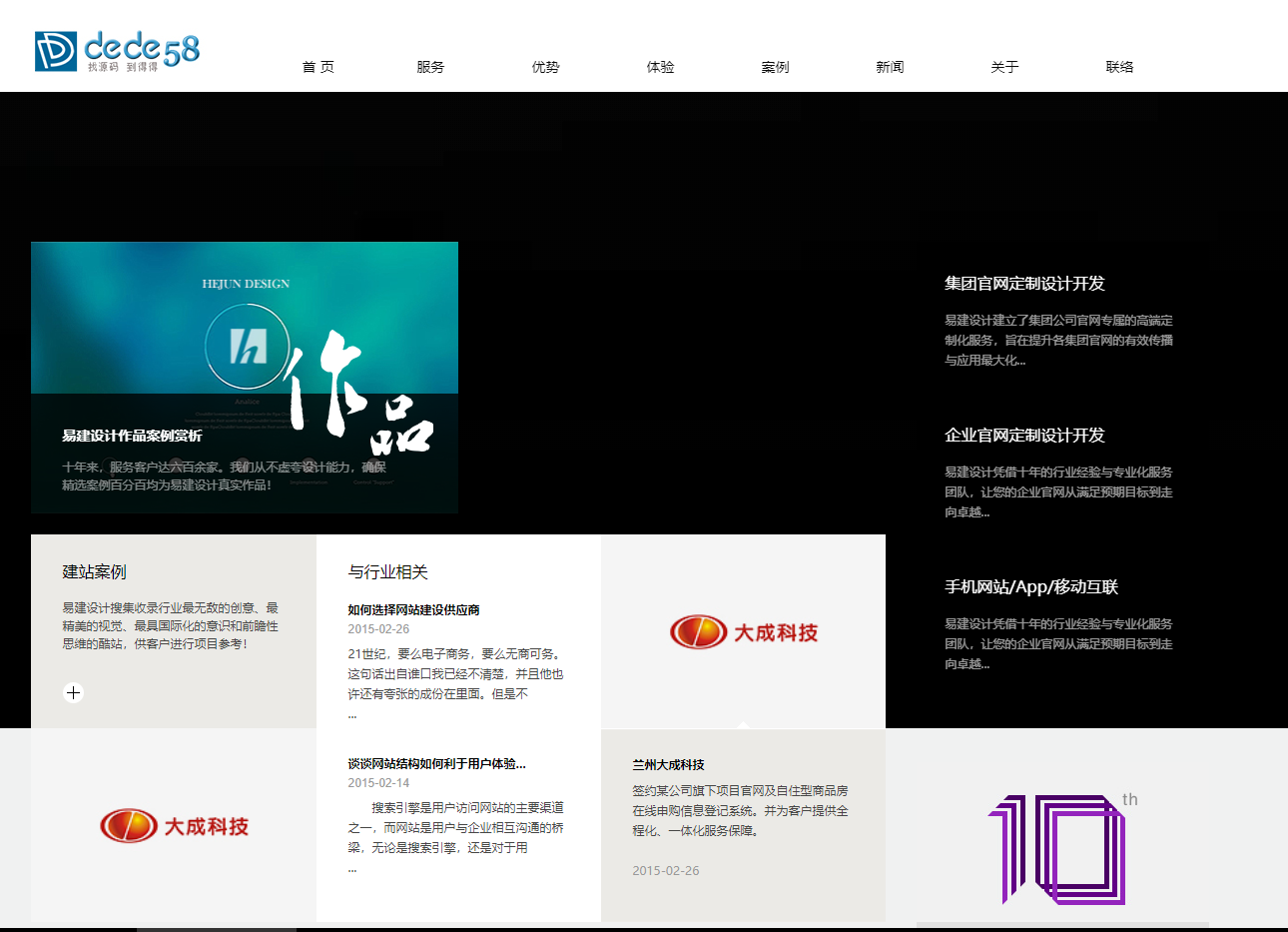1288x932 pixels.
Task: Click the dede58 logo in header
Action: coord(118,51)
